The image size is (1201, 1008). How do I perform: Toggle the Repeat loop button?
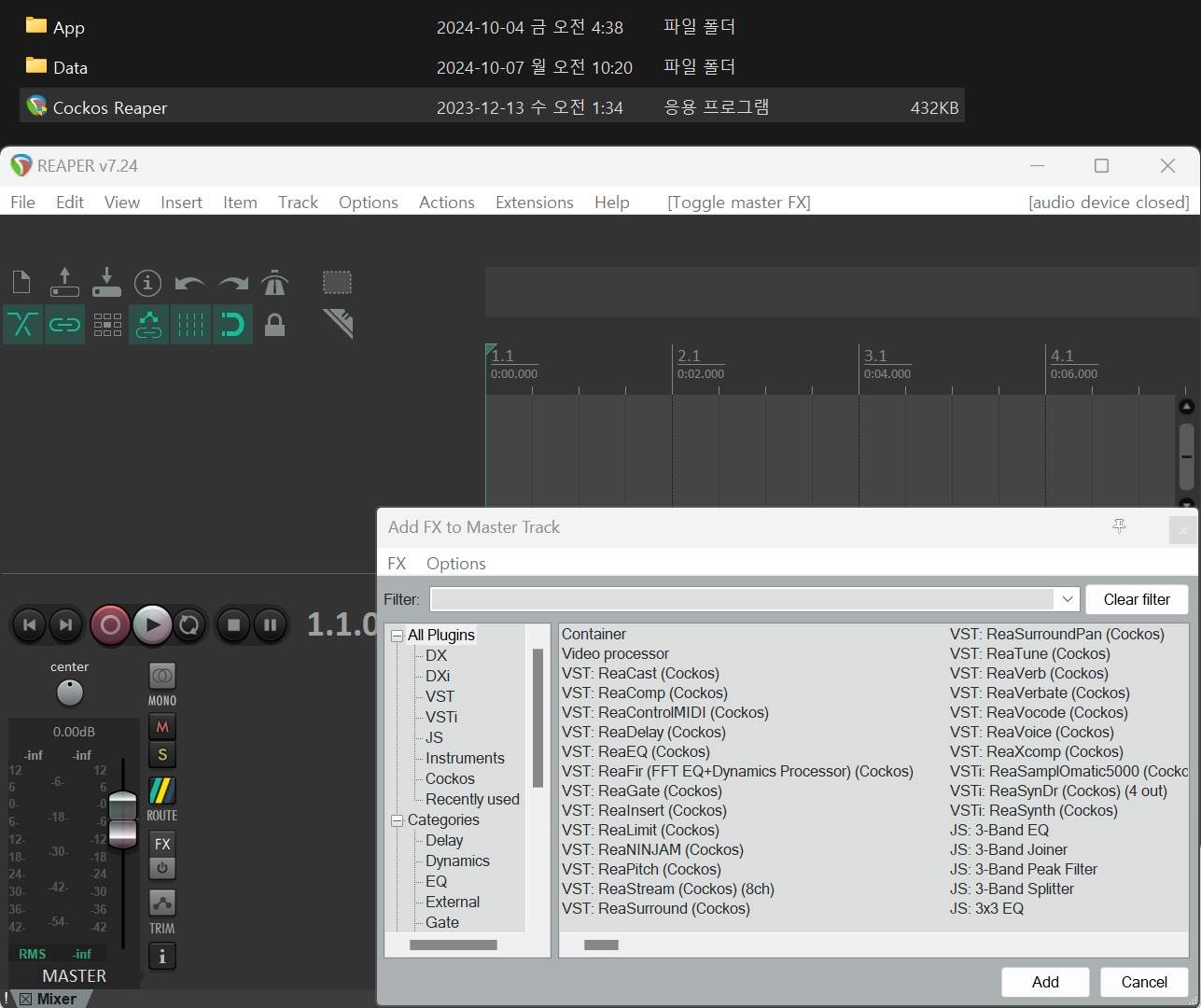[189, 624]
